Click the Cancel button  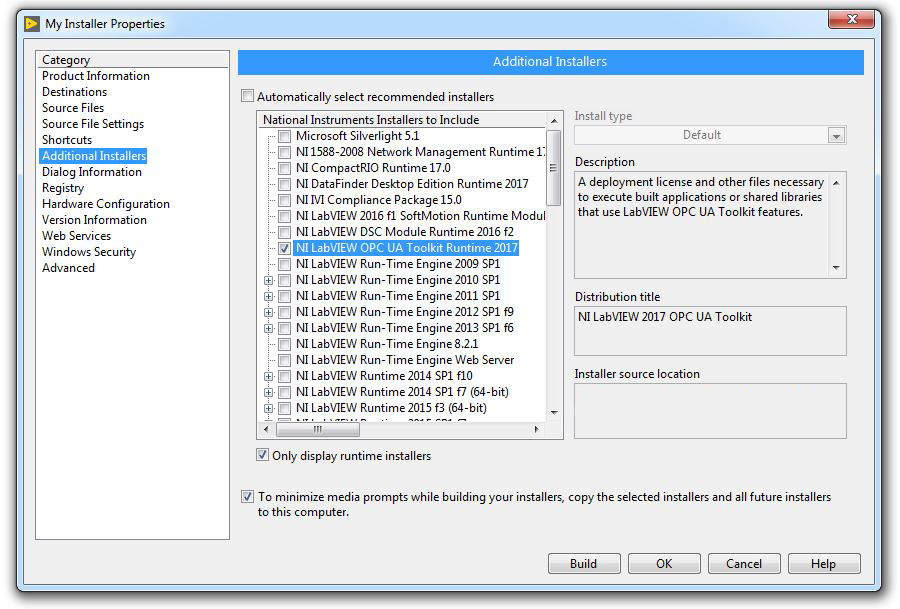[x=744, y=564]
